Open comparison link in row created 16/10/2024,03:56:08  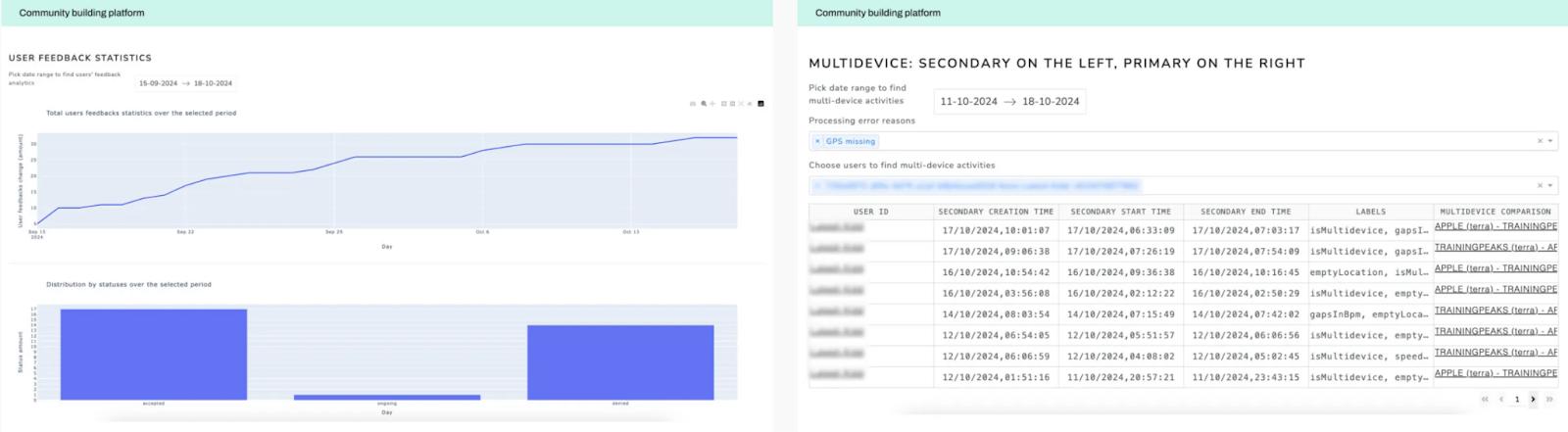tap(1495, 289)
